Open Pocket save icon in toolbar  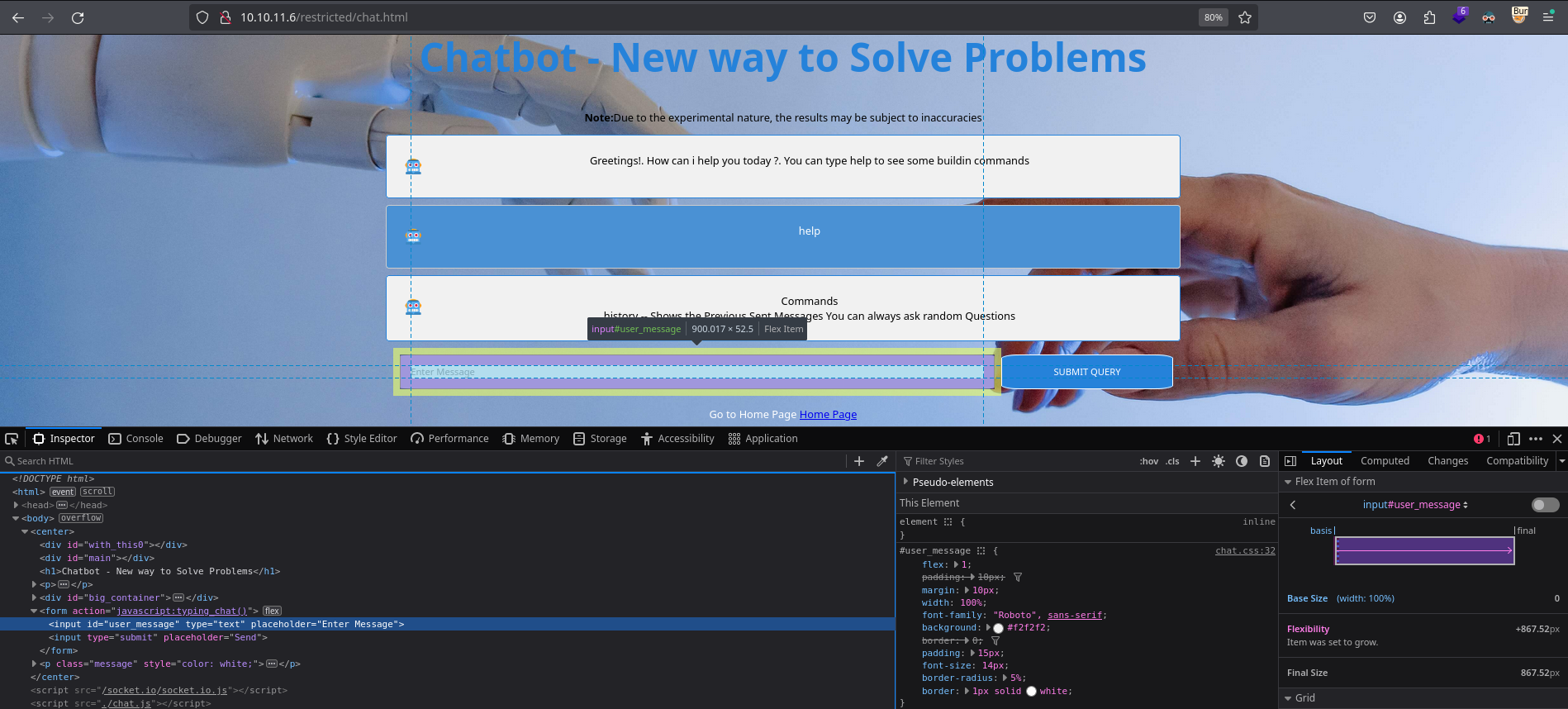(1370, 17)
